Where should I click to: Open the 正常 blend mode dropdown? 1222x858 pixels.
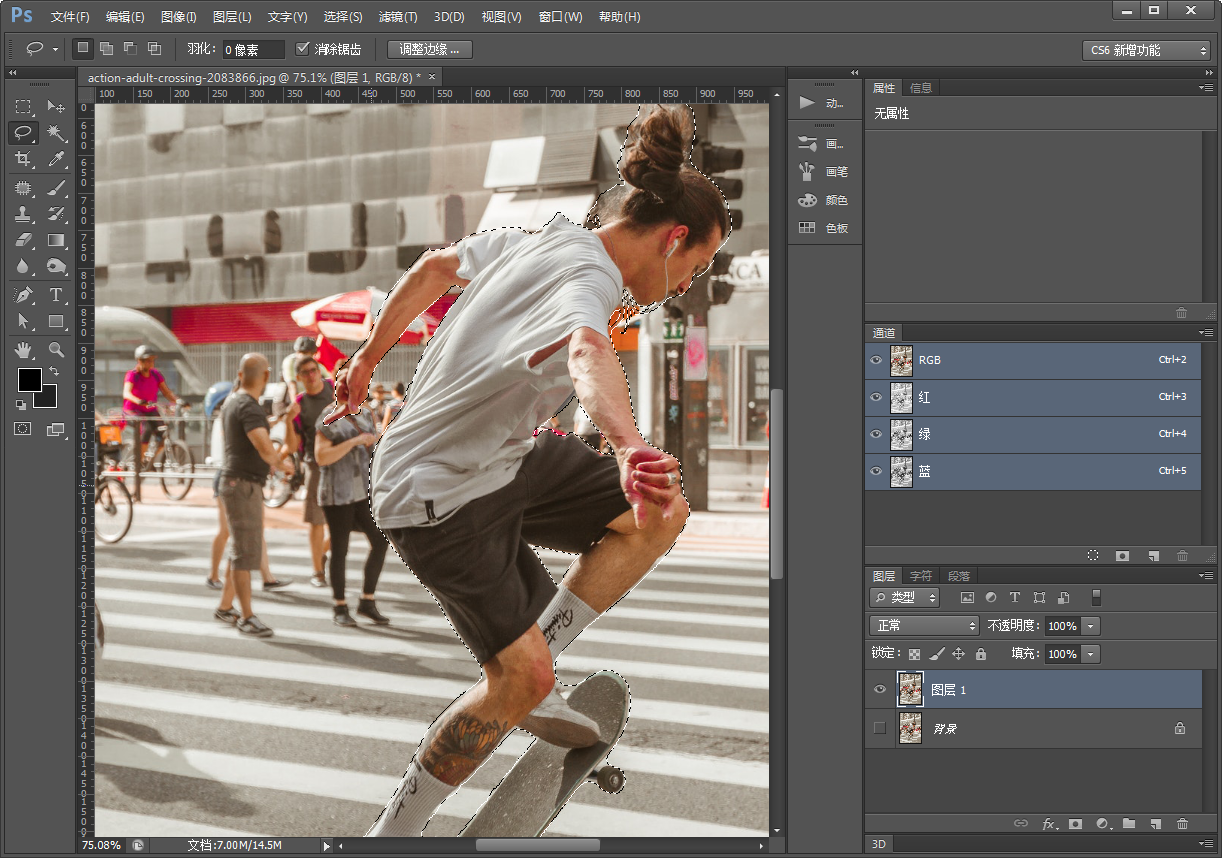point(924,626)
